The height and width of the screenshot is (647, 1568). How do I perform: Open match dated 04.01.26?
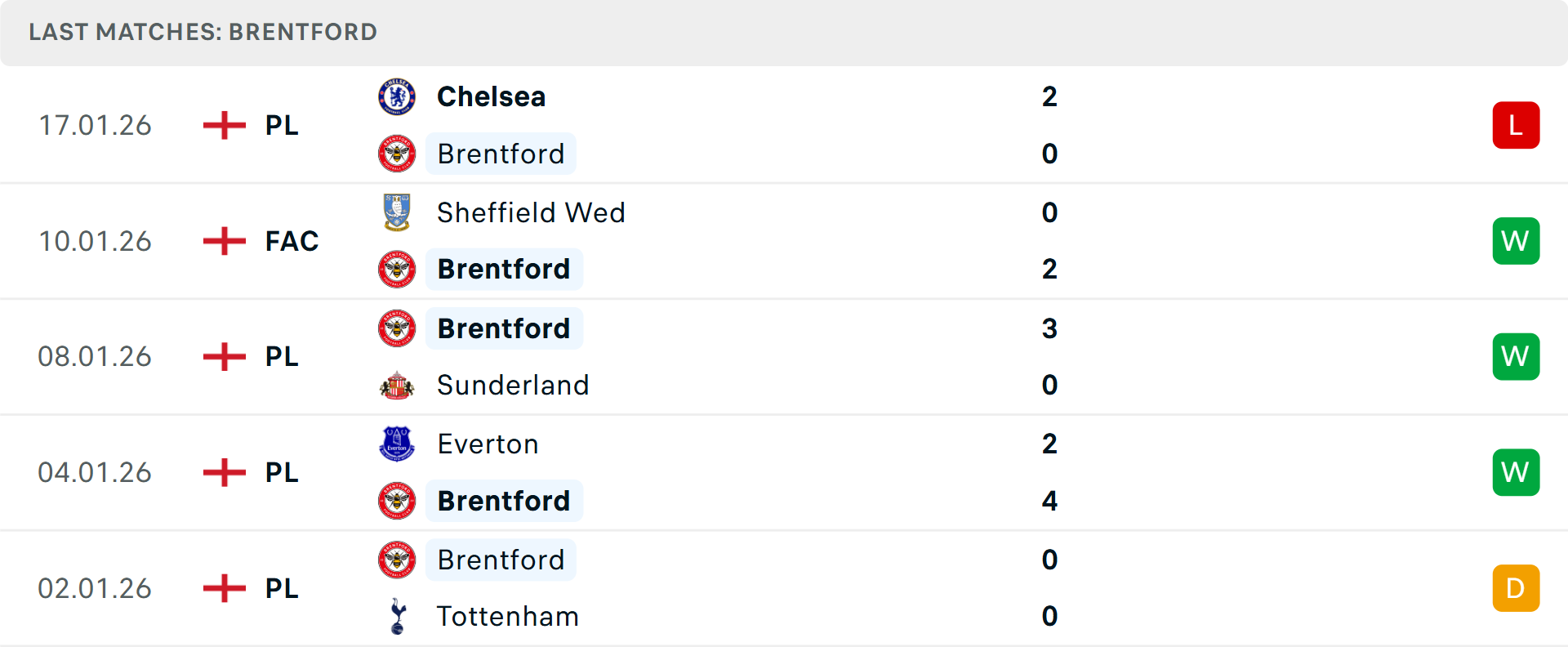point(95,472)
